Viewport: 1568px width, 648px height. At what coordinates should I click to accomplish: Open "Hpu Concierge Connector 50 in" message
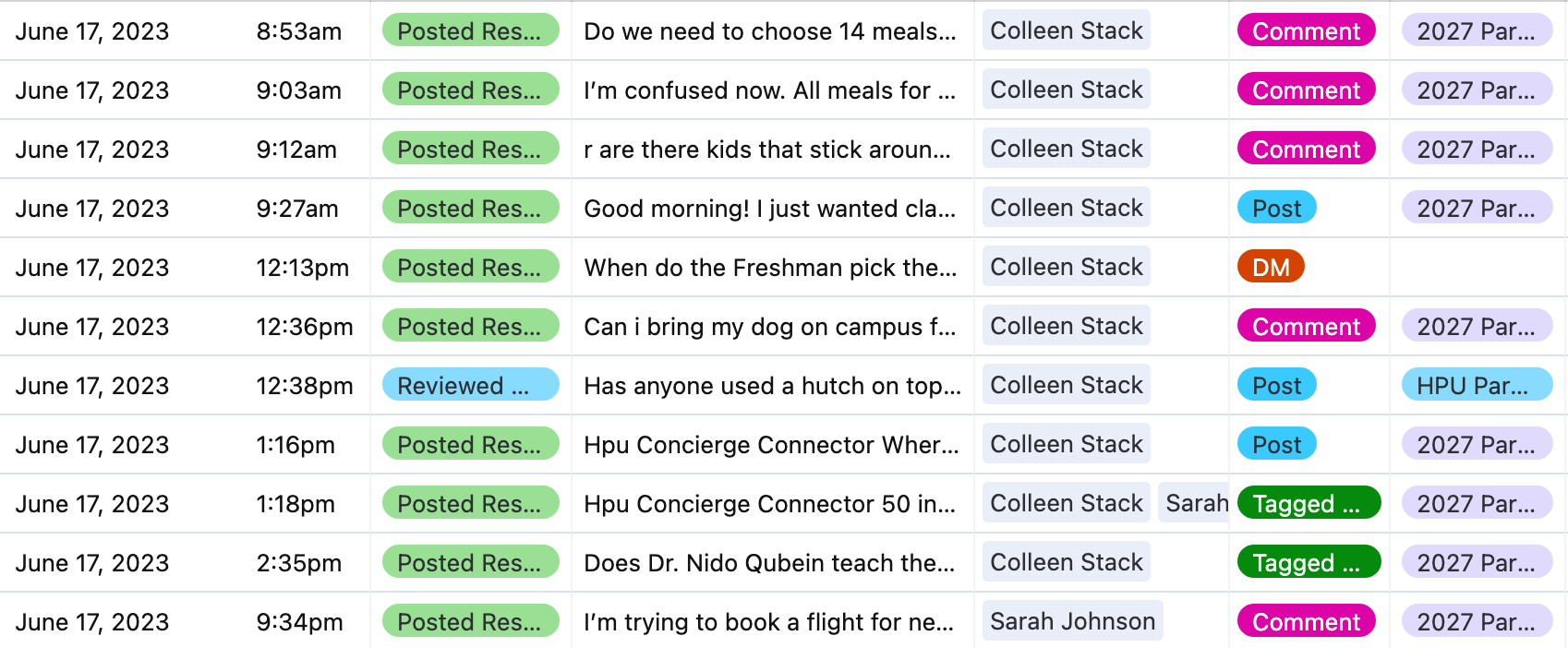click(769, 504)
